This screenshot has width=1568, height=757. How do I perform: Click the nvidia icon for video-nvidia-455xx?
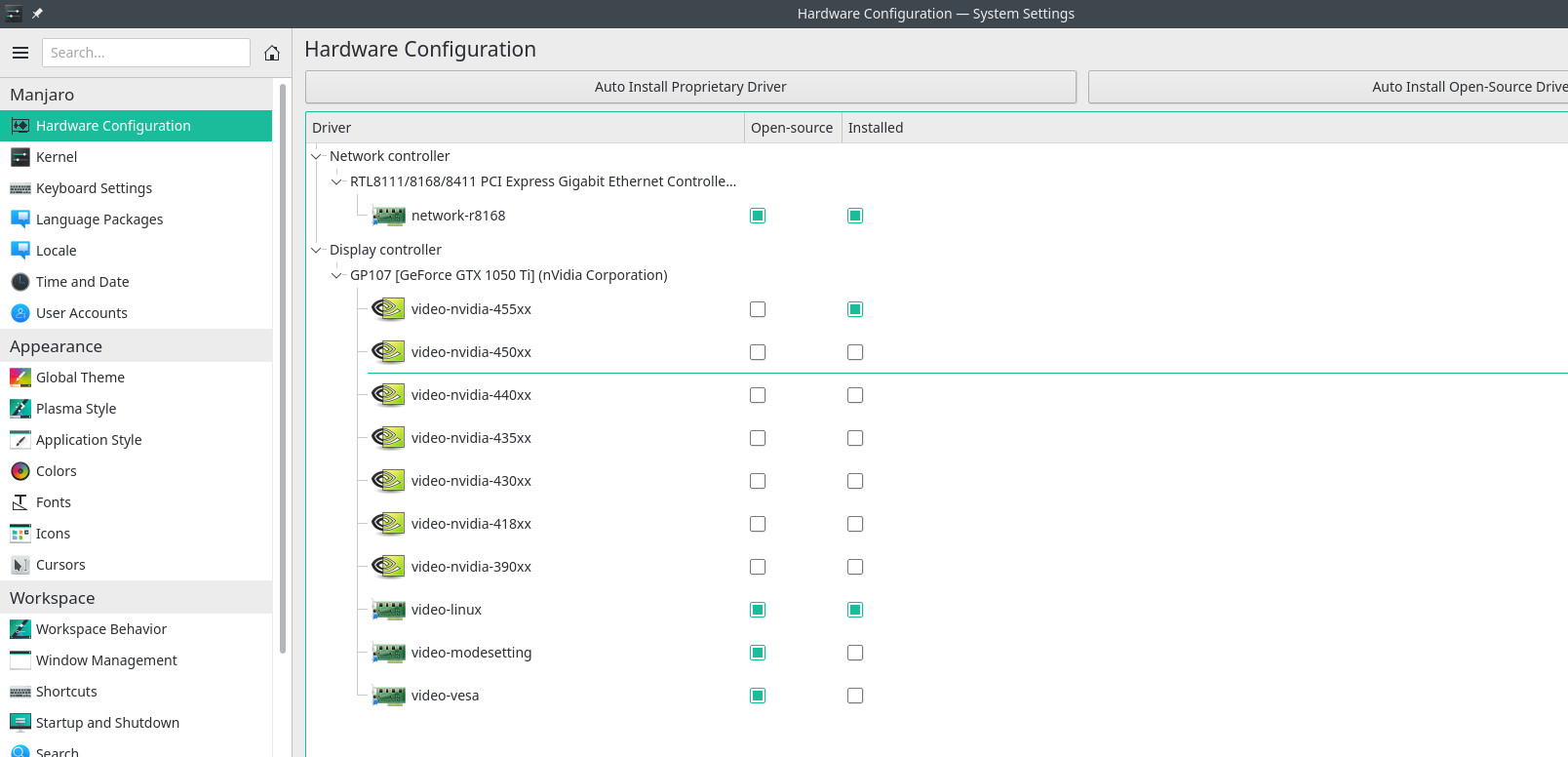tap(388, 309)
